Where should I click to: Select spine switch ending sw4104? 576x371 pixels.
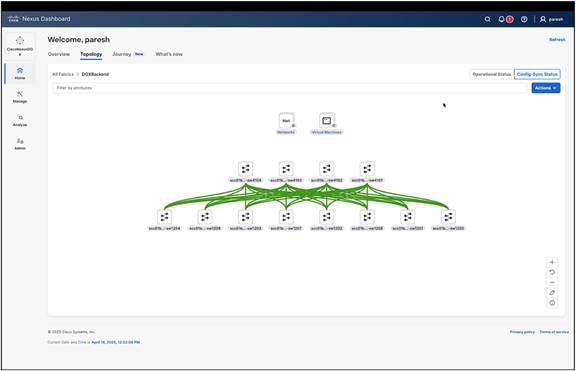coord(245,169)
